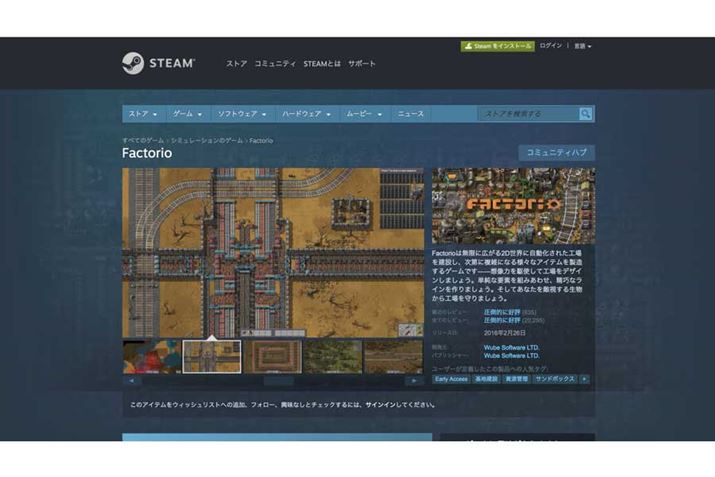
Task: Open コミュニティ in top navigation
Action: (x=275, y=63)
